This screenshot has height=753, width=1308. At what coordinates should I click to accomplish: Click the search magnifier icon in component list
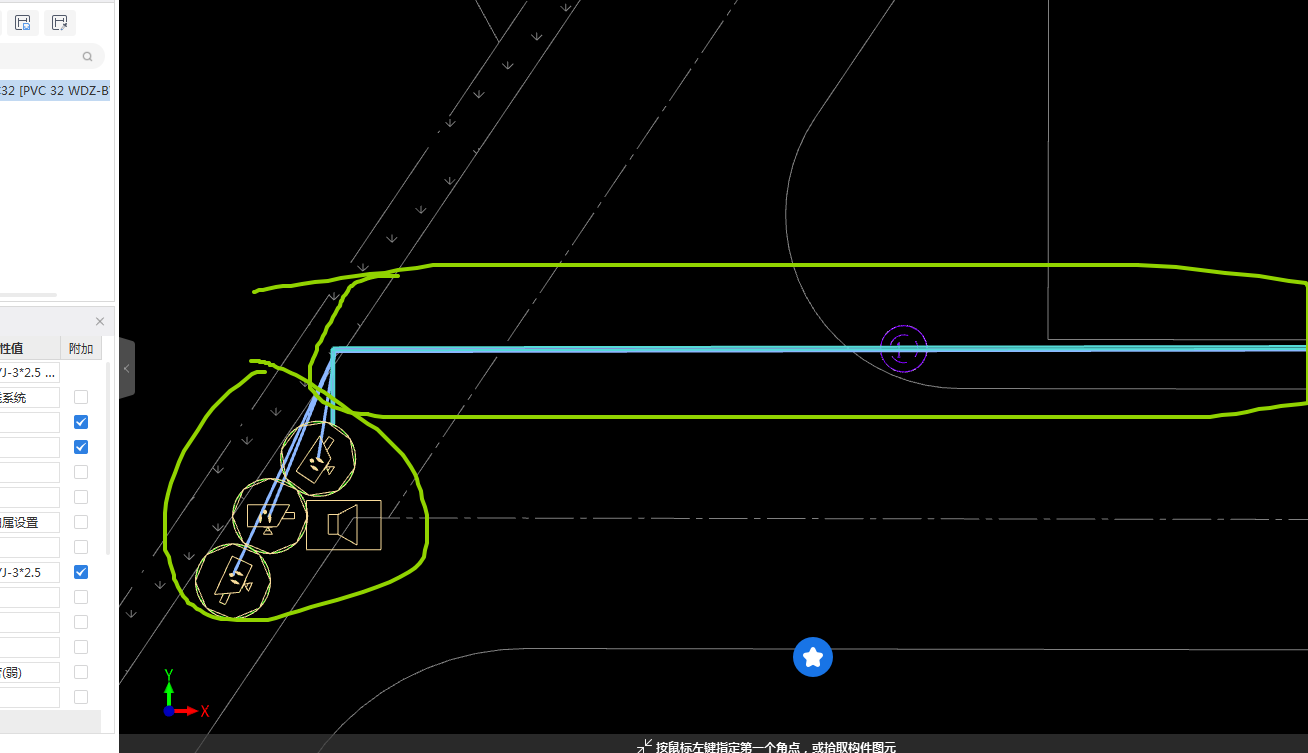[88, 57]
